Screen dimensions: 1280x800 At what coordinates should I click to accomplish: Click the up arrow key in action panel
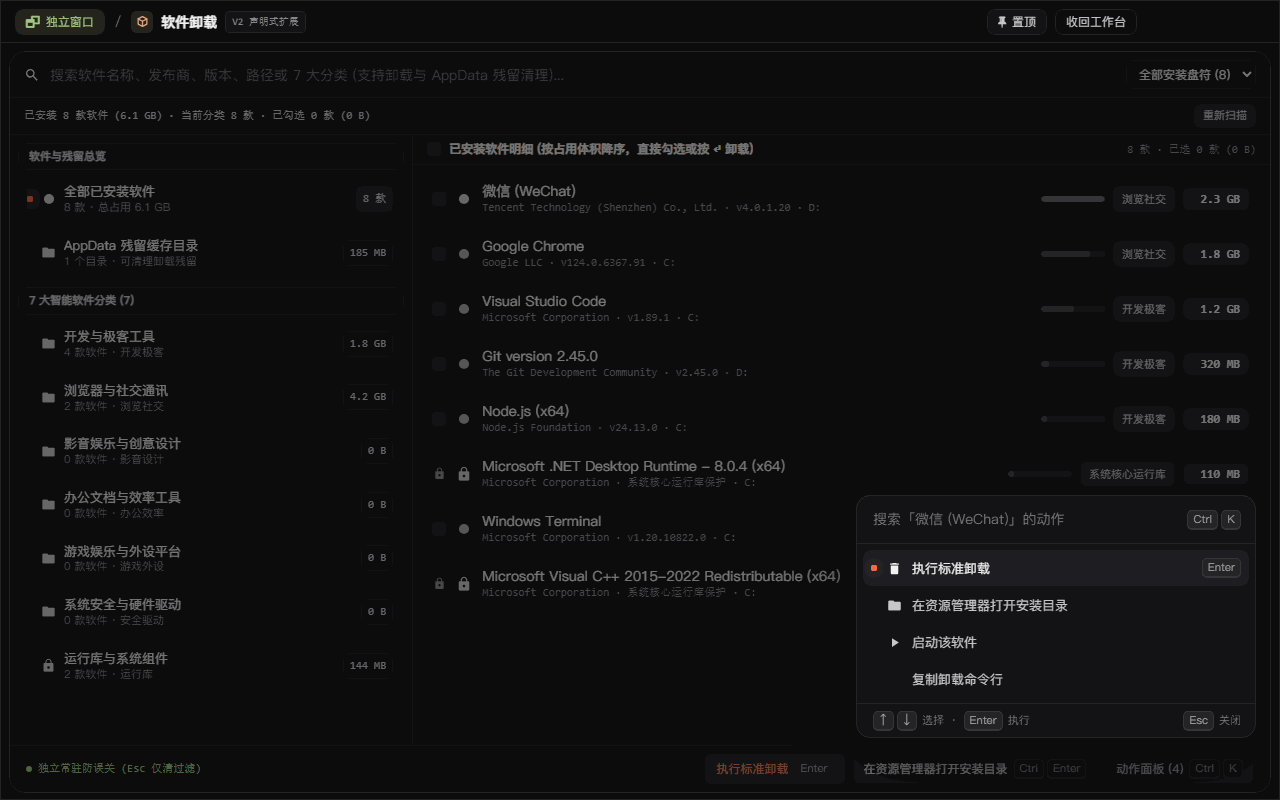click(x=883, y=720)
